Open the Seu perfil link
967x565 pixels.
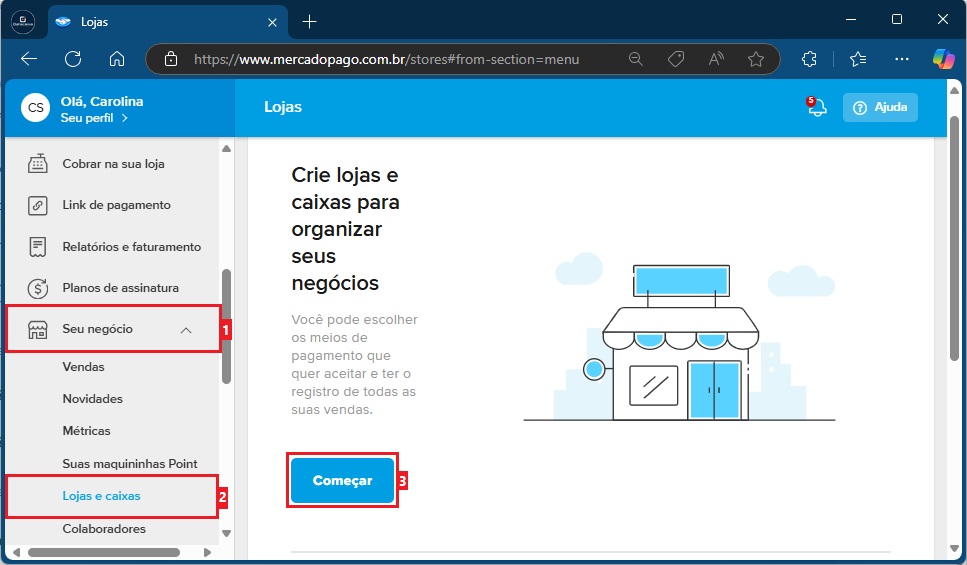[94, 117]
